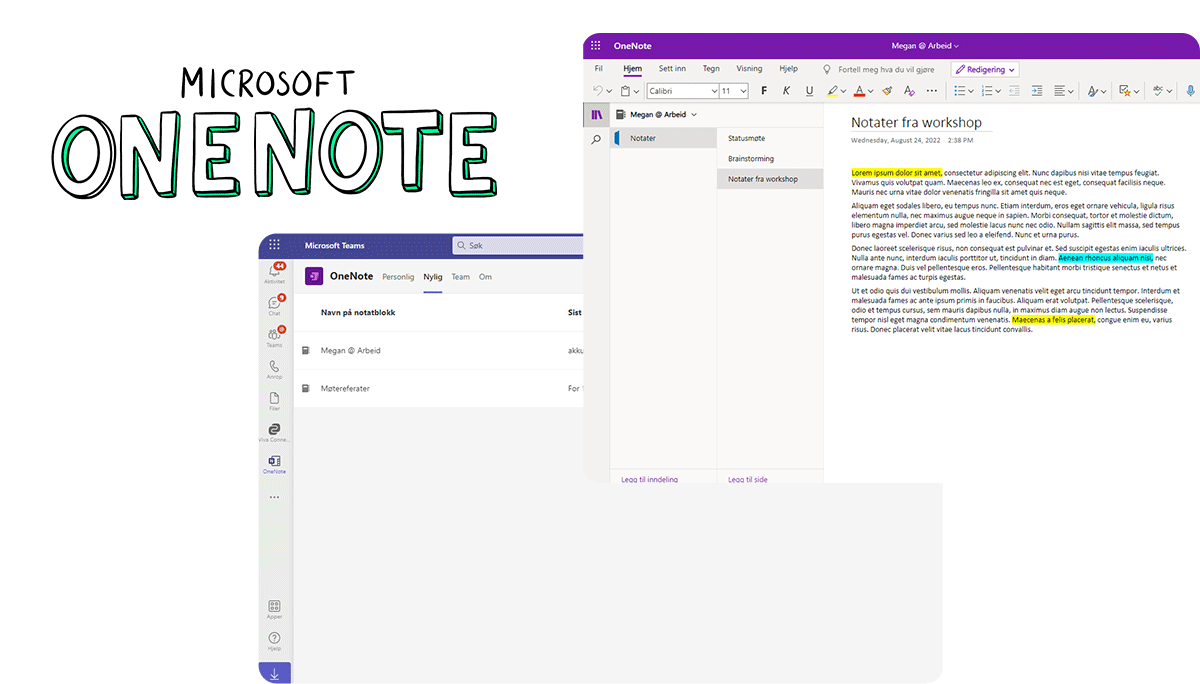The height and width of the screenshot is (684, 1200).
Task: Open the Format Painter tool
Action: (x=887, y=91)
